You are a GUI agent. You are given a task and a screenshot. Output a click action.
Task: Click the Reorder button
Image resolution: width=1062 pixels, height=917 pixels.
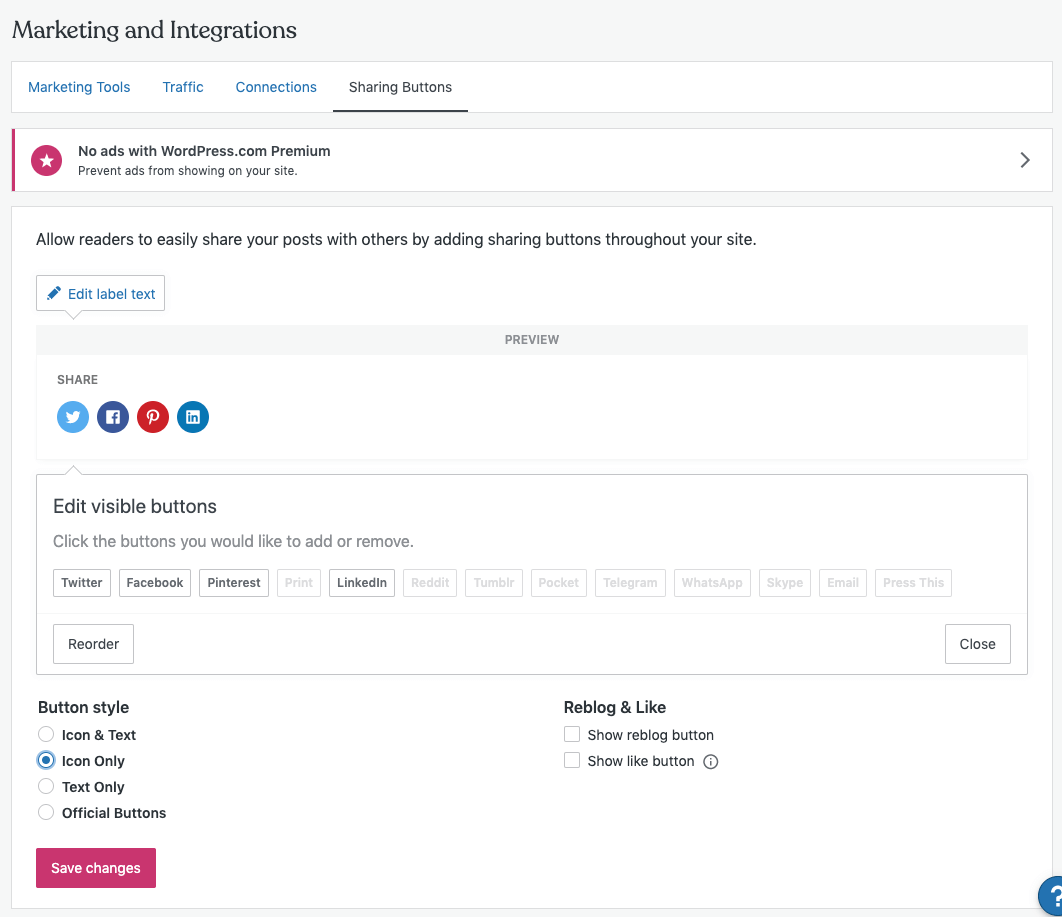pyautogui.click(x=93, y=644)
